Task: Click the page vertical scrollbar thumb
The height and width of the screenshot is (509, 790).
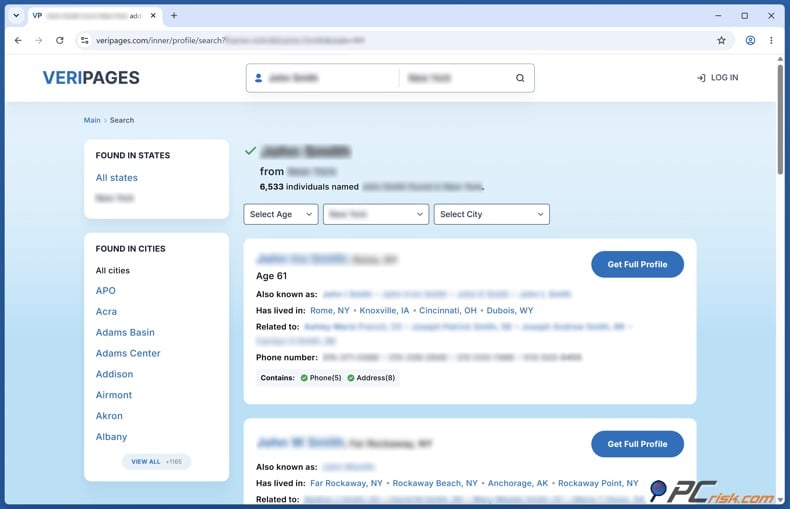Action: pyautogui.click(x=780, y=119)
